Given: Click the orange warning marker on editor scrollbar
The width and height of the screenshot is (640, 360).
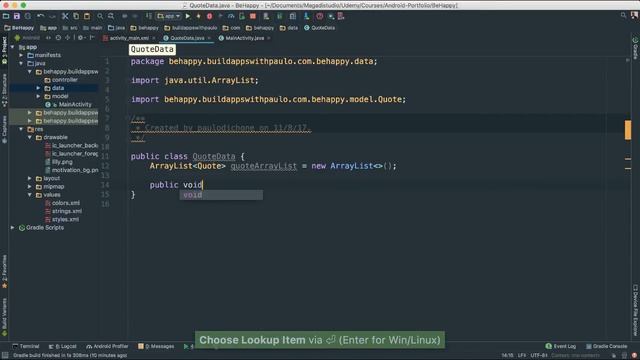Looking at the screenshot, I should [628, 130].
